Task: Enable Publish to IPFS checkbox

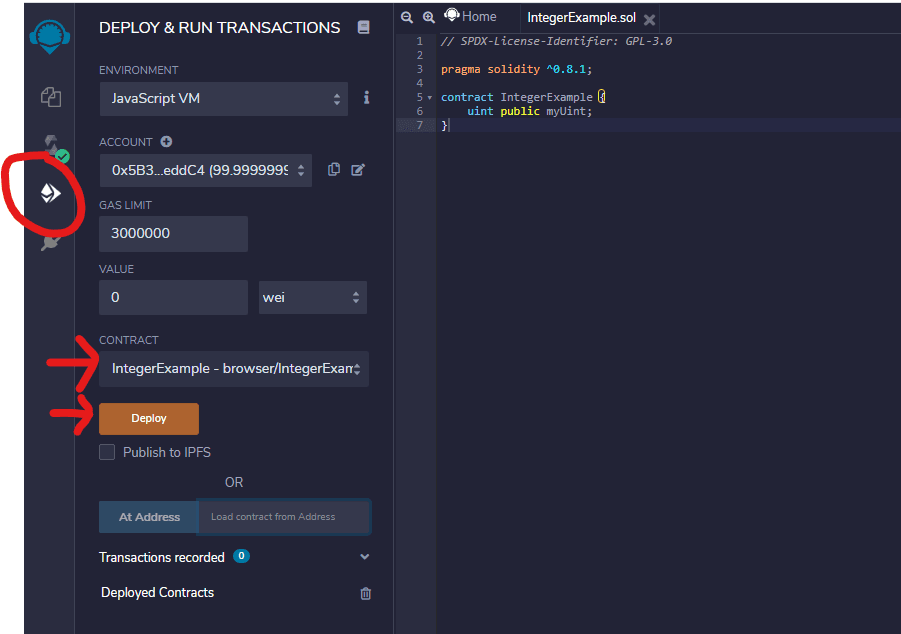Action: click(x=107, y=452)
